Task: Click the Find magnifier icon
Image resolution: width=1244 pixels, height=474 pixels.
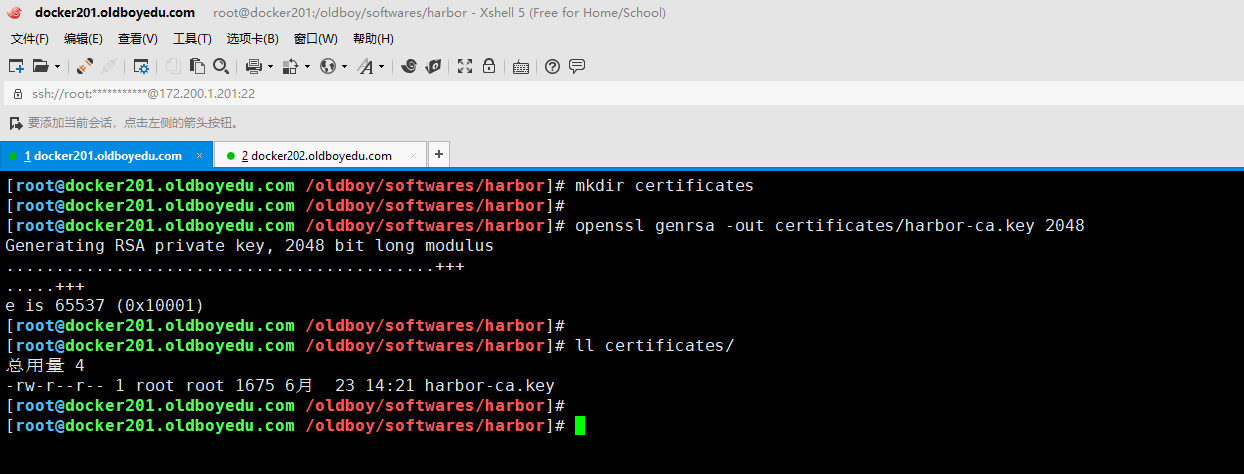Action: [x=221, y=66]
